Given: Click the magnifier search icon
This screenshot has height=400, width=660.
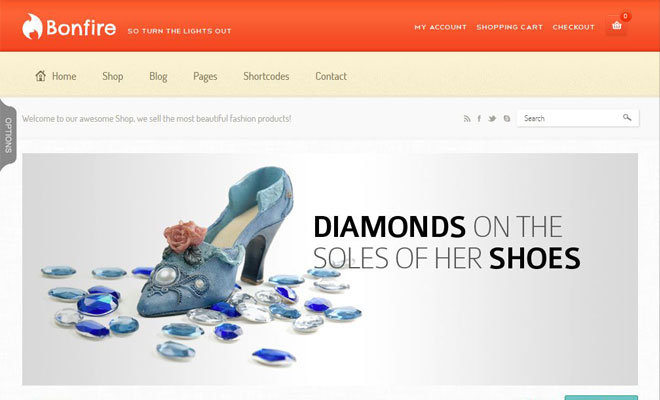Looking at the screenshot, I should pyautogui.click(x=627, y=117).
